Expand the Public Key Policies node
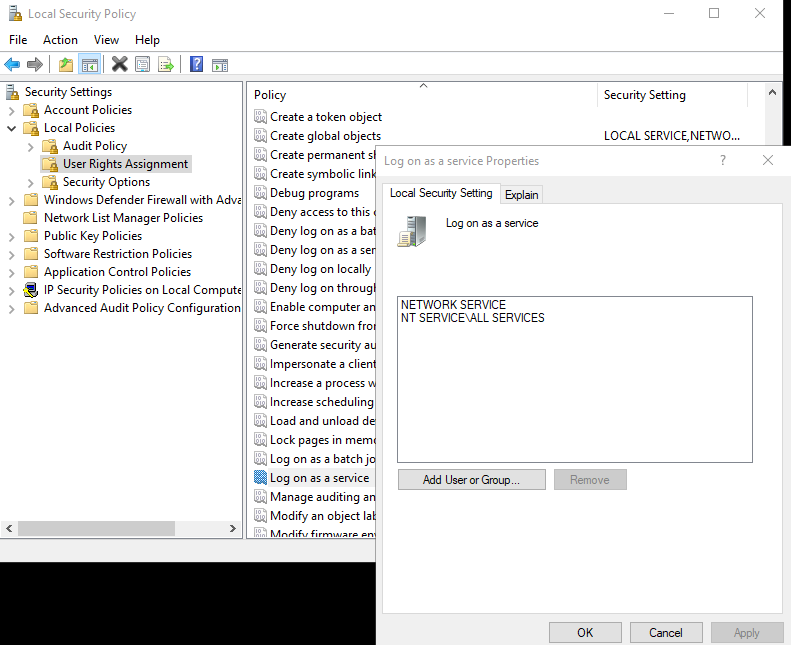 [x=12, y=236]
